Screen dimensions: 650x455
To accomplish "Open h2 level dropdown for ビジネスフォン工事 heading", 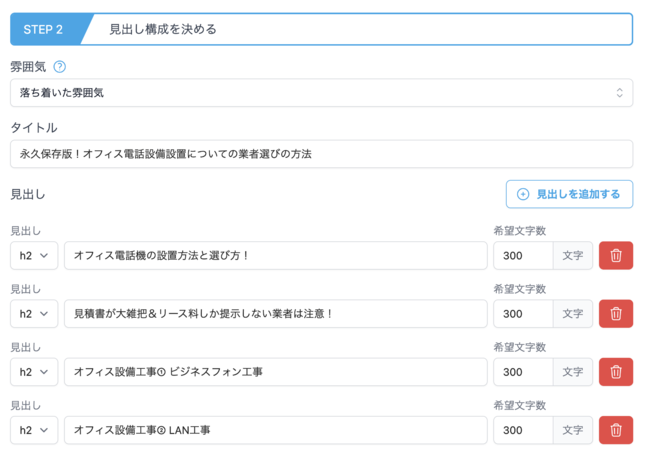I will click(34, 372).
